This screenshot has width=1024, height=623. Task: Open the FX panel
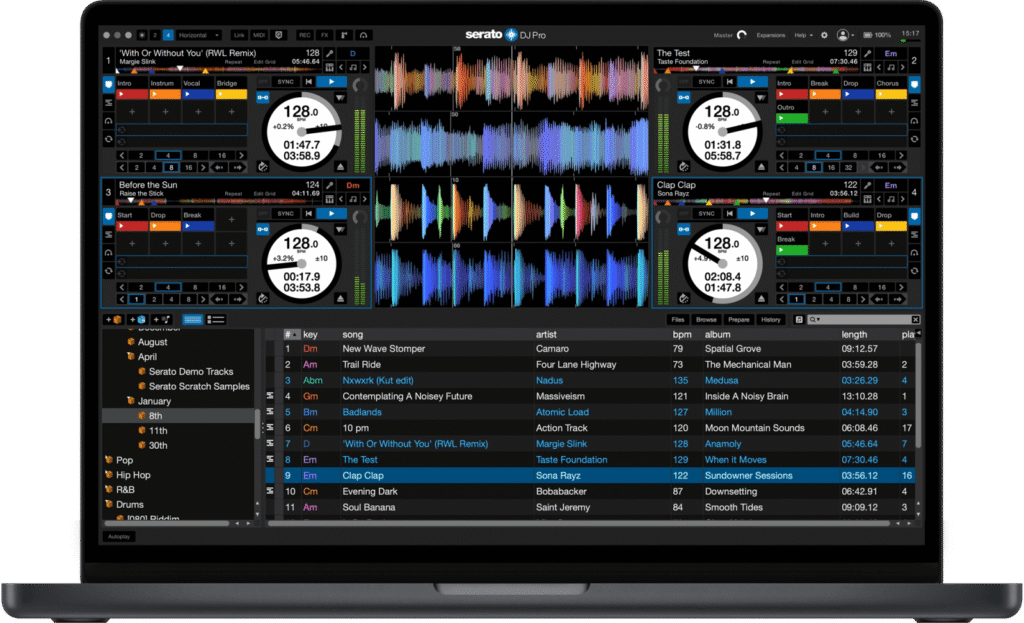click(x=324, y=35)
